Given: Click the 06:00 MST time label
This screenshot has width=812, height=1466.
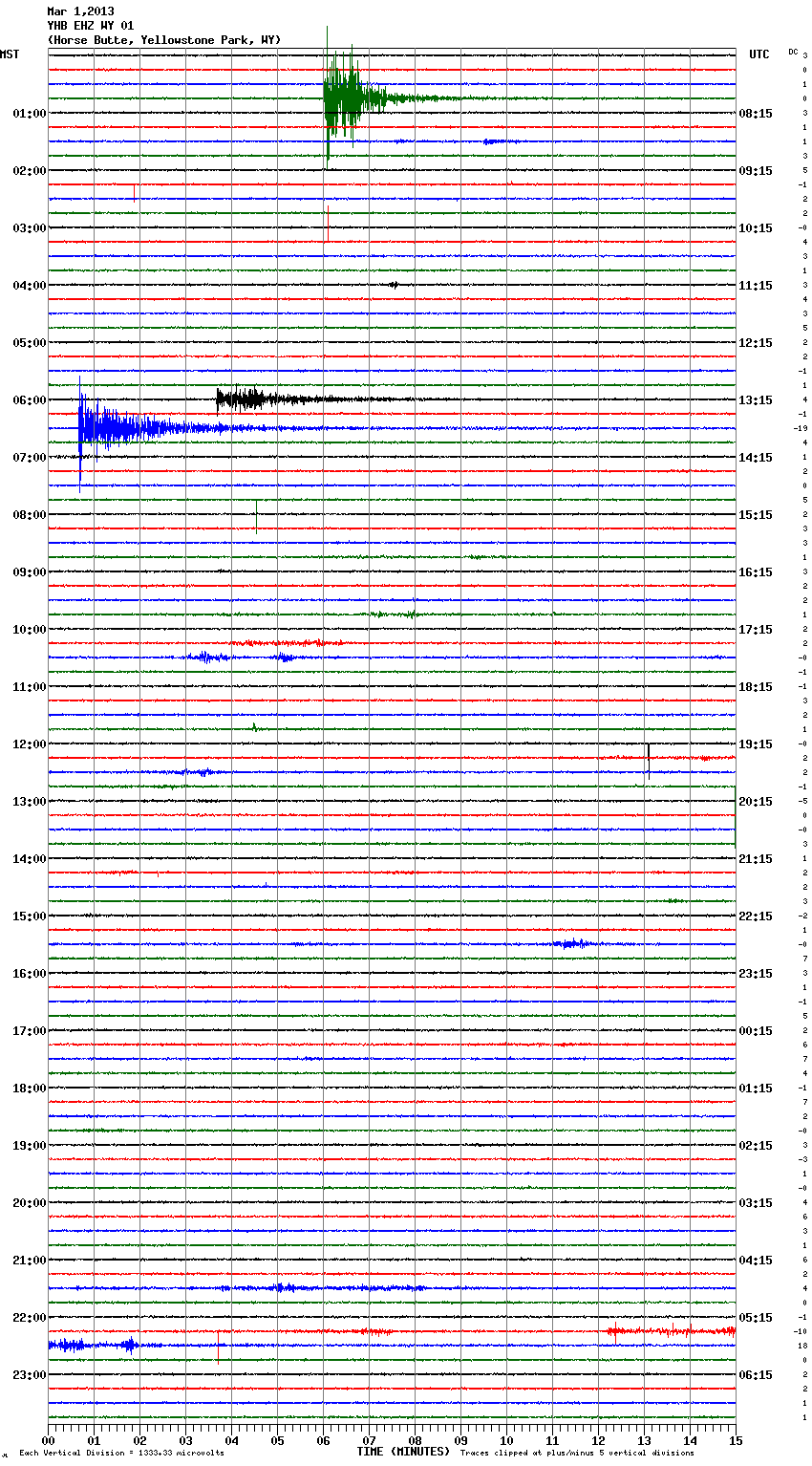Looking at the screenshot, I should [30, 400].
